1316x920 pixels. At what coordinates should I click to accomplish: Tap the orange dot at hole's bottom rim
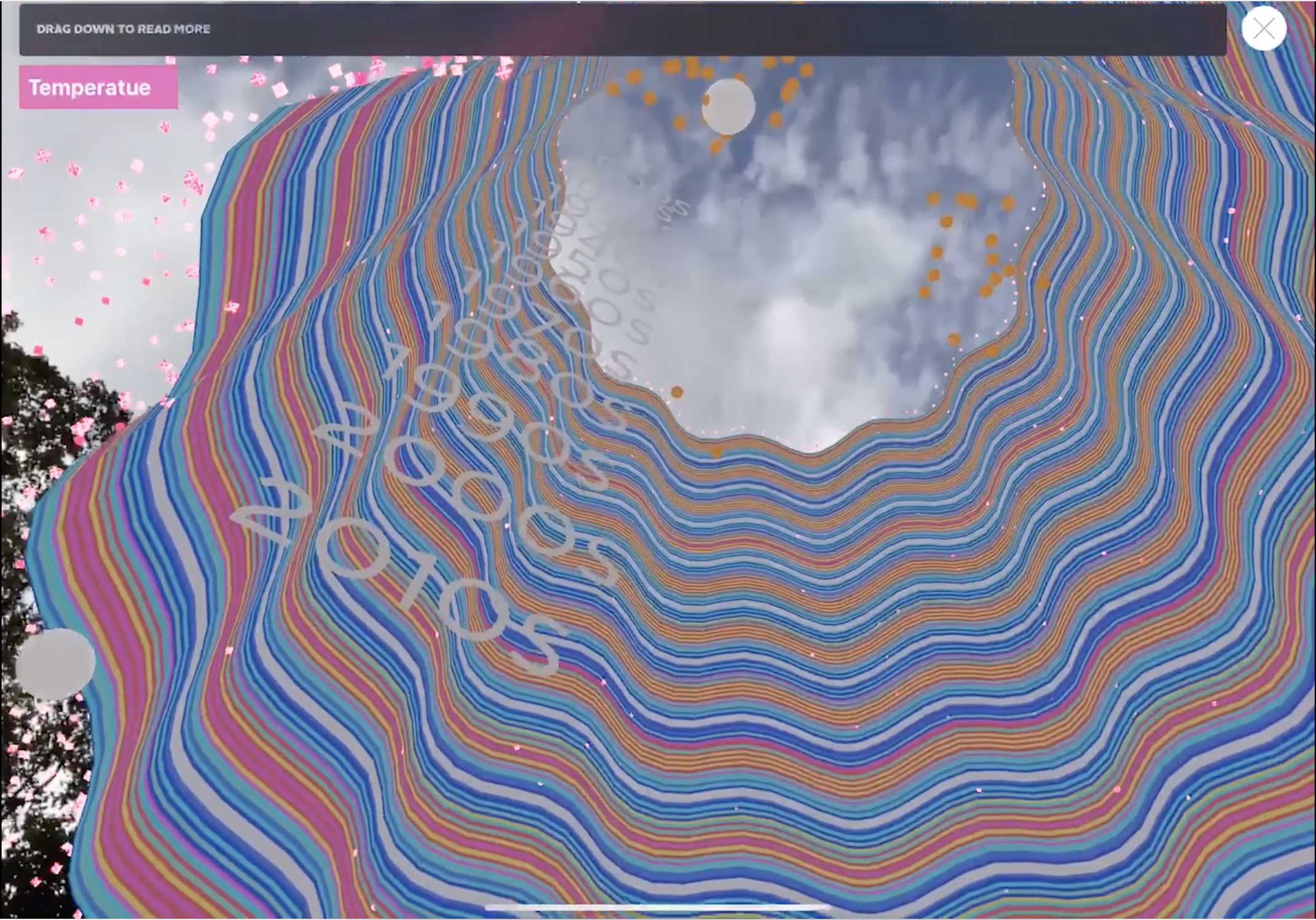pos(716,453)
